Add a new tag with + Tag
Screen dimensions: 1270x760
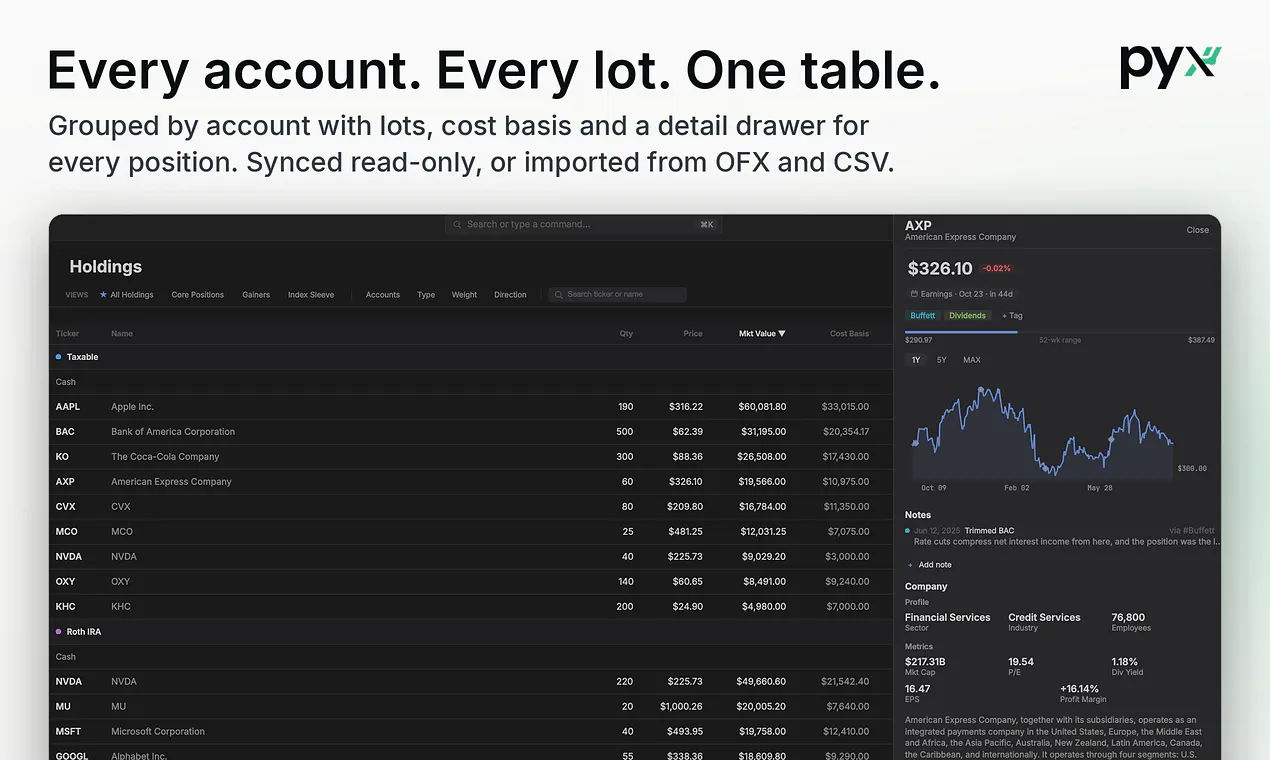pyautogui.click(x=1012, y=316)
